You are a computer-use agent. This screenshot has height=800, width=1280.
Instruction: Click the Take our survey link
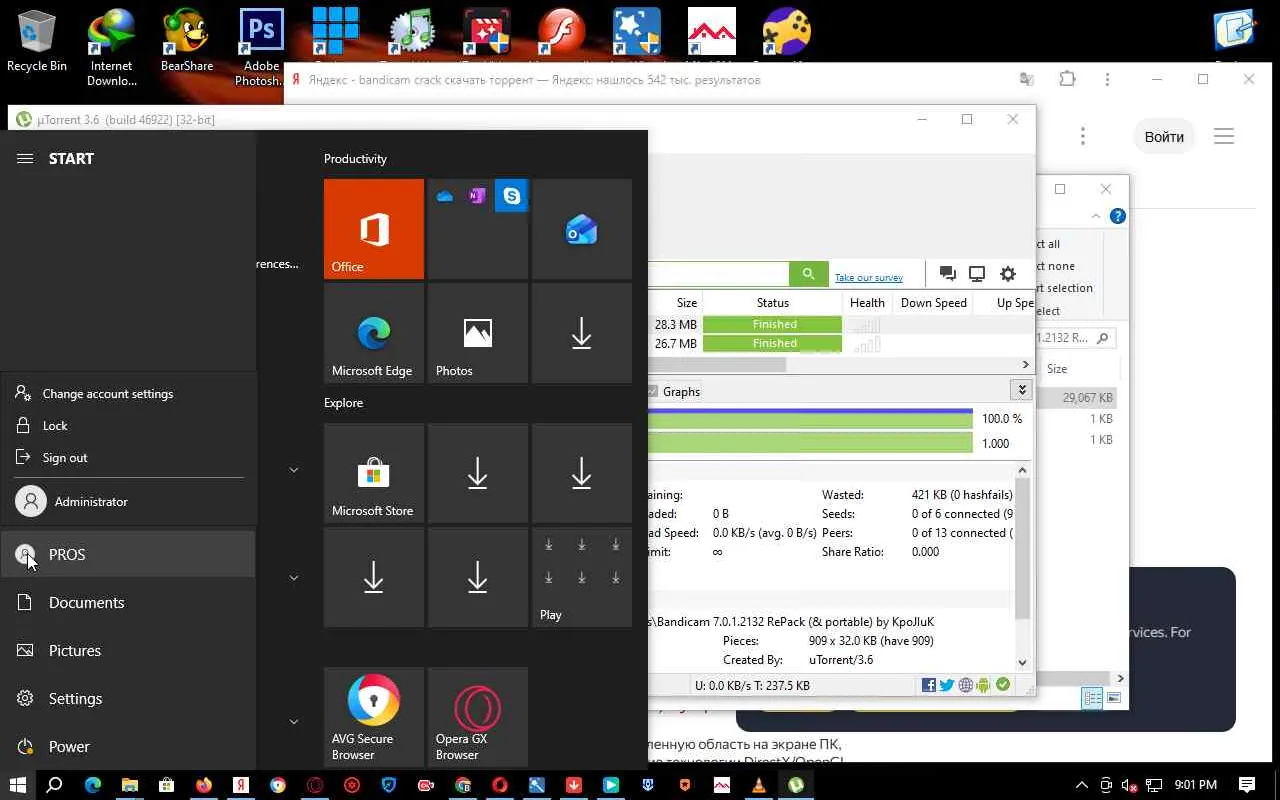[869, 277]
